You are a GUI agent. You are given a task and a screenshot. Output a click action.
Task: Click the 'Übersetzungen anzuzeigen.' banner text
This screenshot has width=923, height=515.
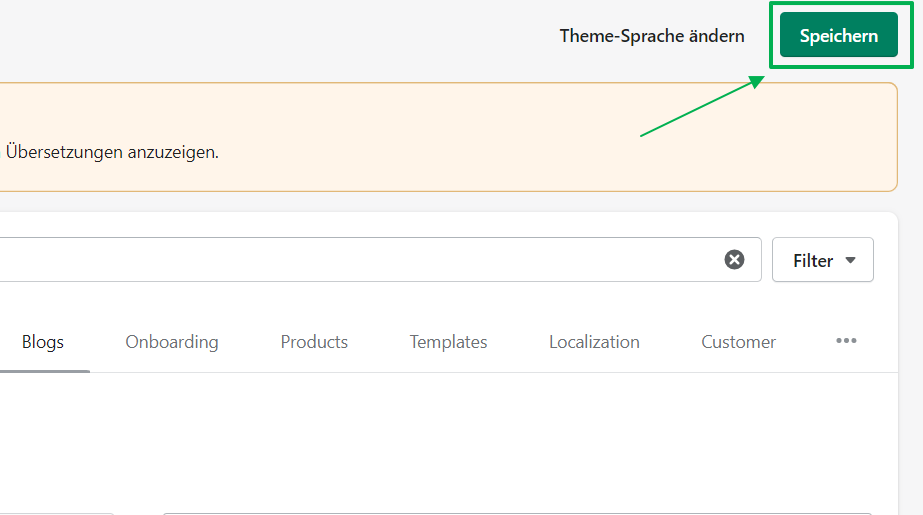[x=112, y=152]
